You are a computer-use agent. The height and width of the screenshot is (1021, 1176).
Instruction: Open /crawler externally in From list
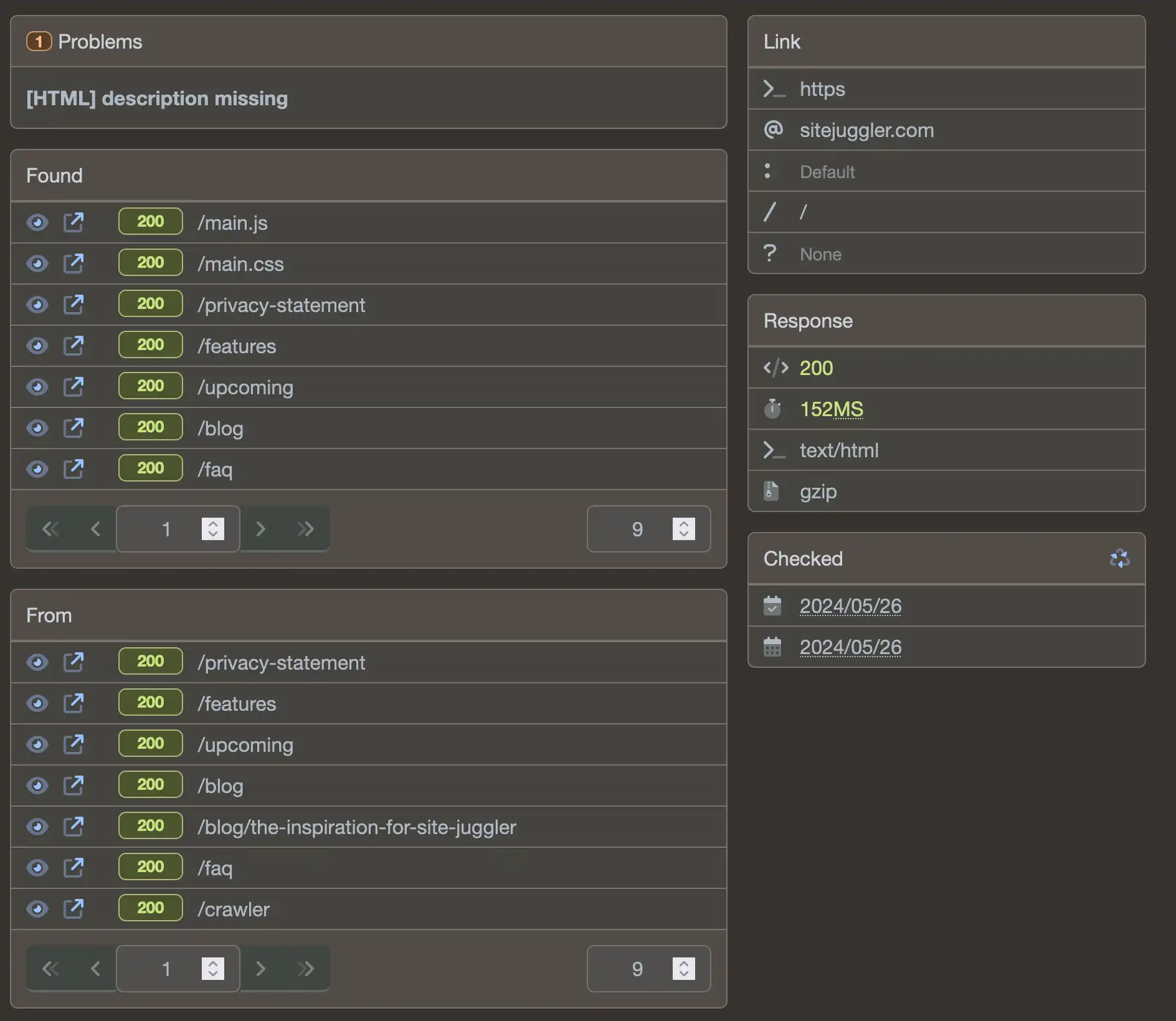[x=73, y=909]
